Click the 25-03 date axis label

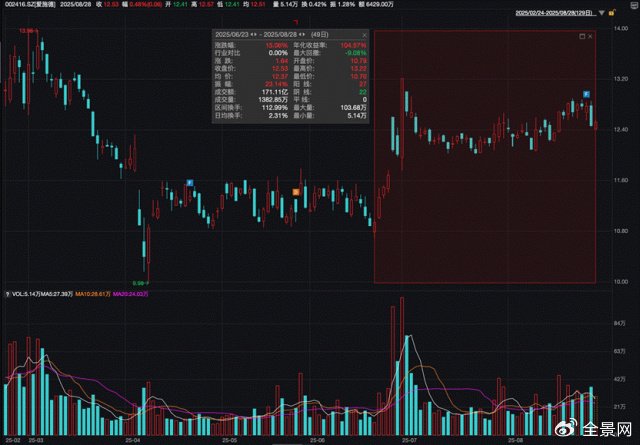coord(36,441)
